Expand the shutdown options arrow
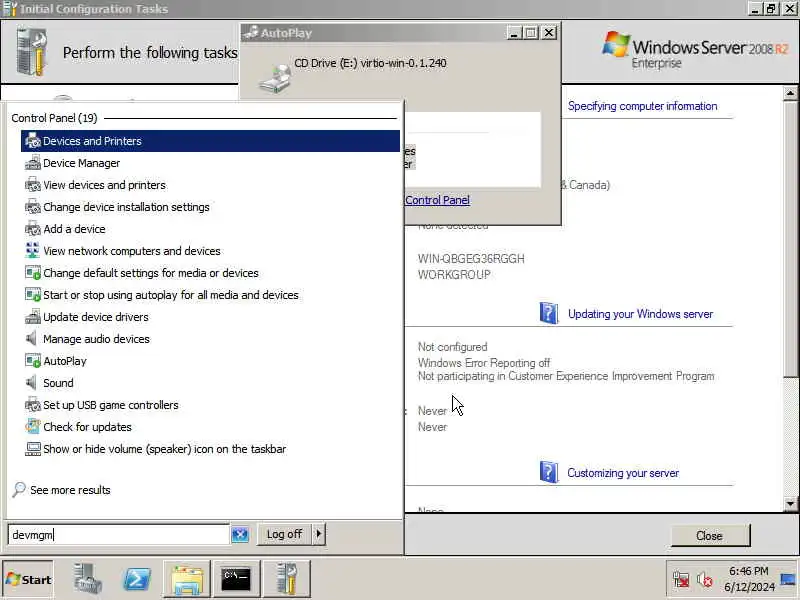Viewport: 800px width, 600px height. click(319, 534)
